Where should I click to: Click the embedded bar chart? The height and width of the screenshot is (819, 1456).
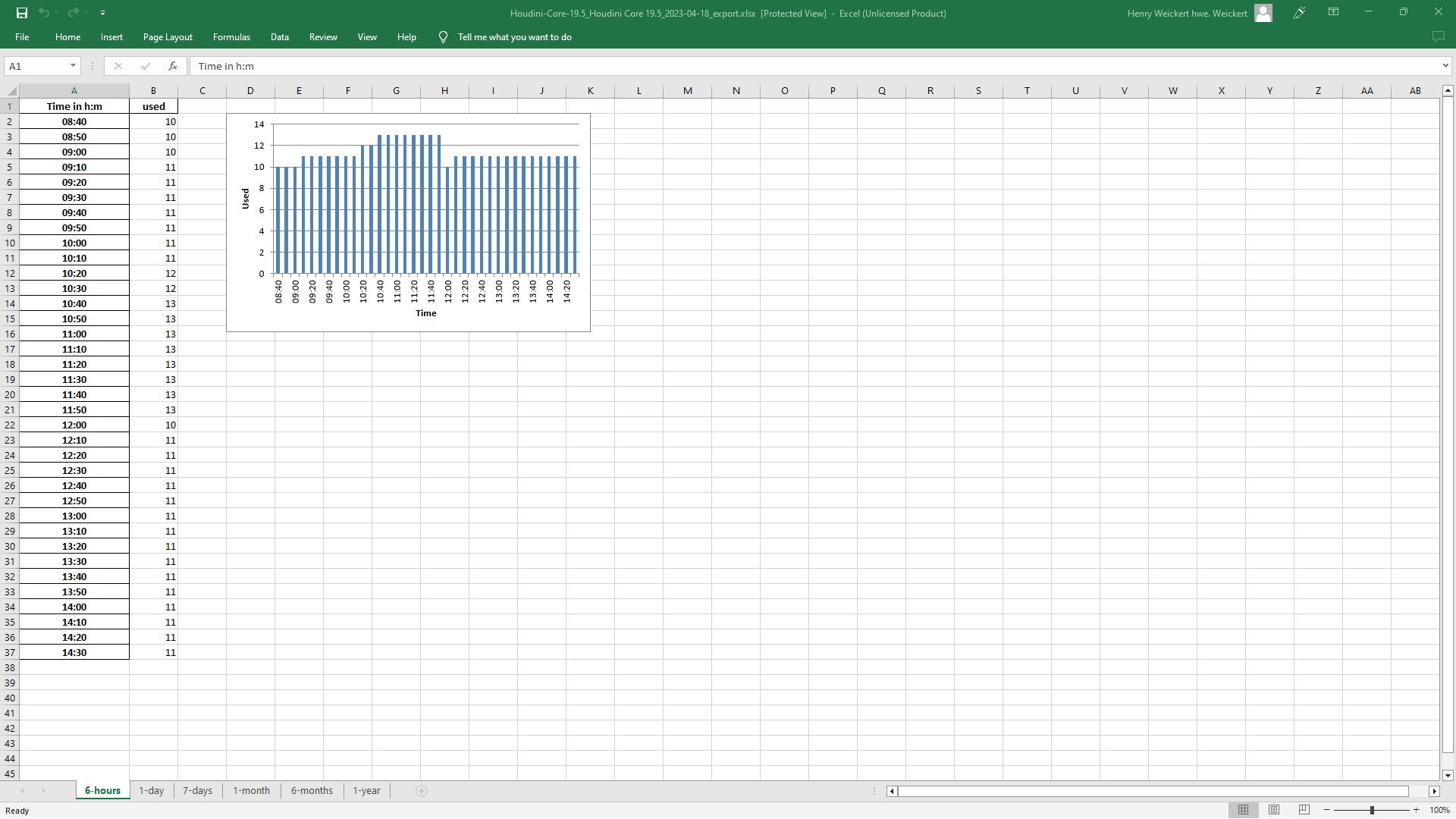[408, 222]
